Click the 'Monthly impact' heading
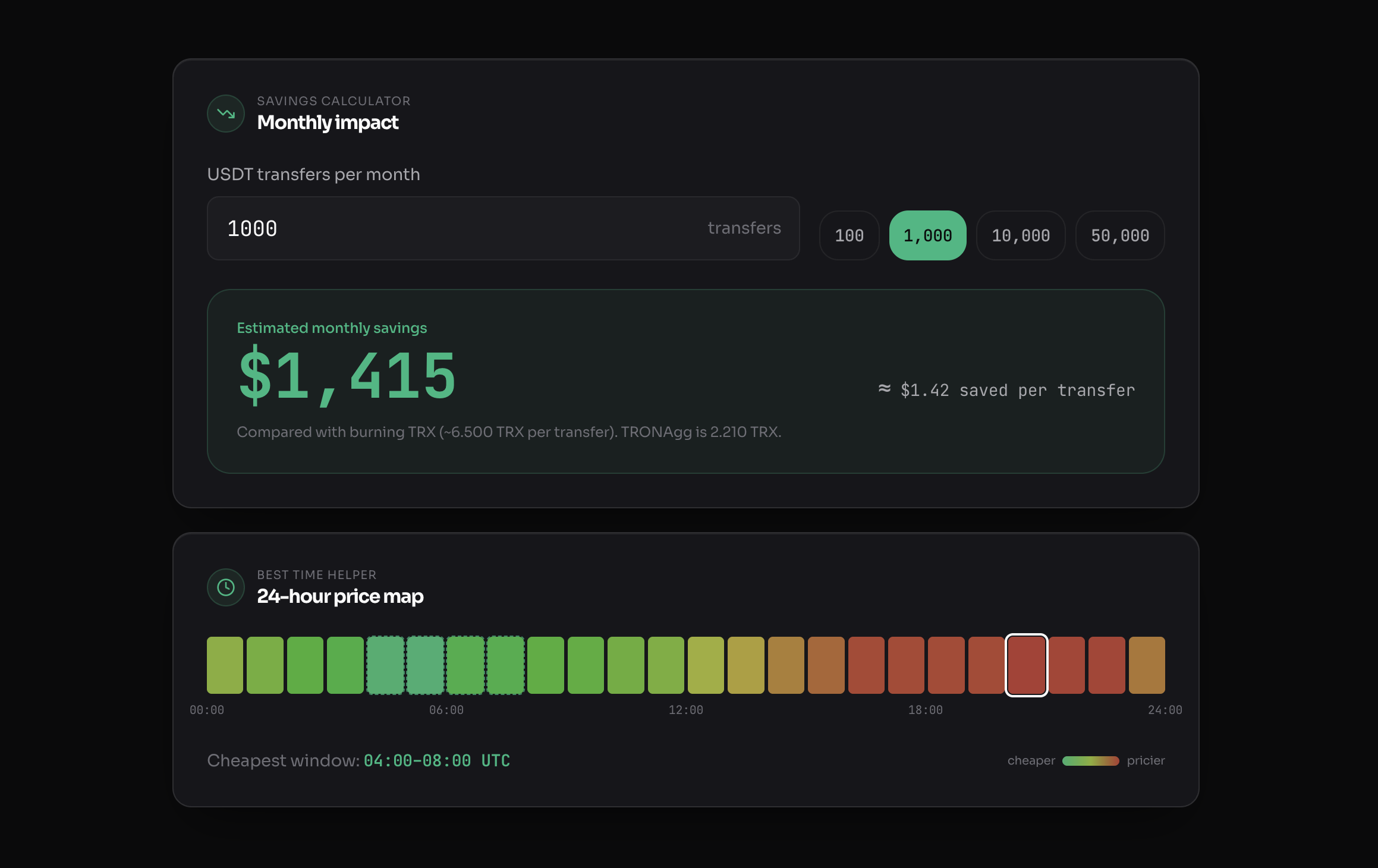This screenshot has height=868, width=1378. [x=328, y=122]
